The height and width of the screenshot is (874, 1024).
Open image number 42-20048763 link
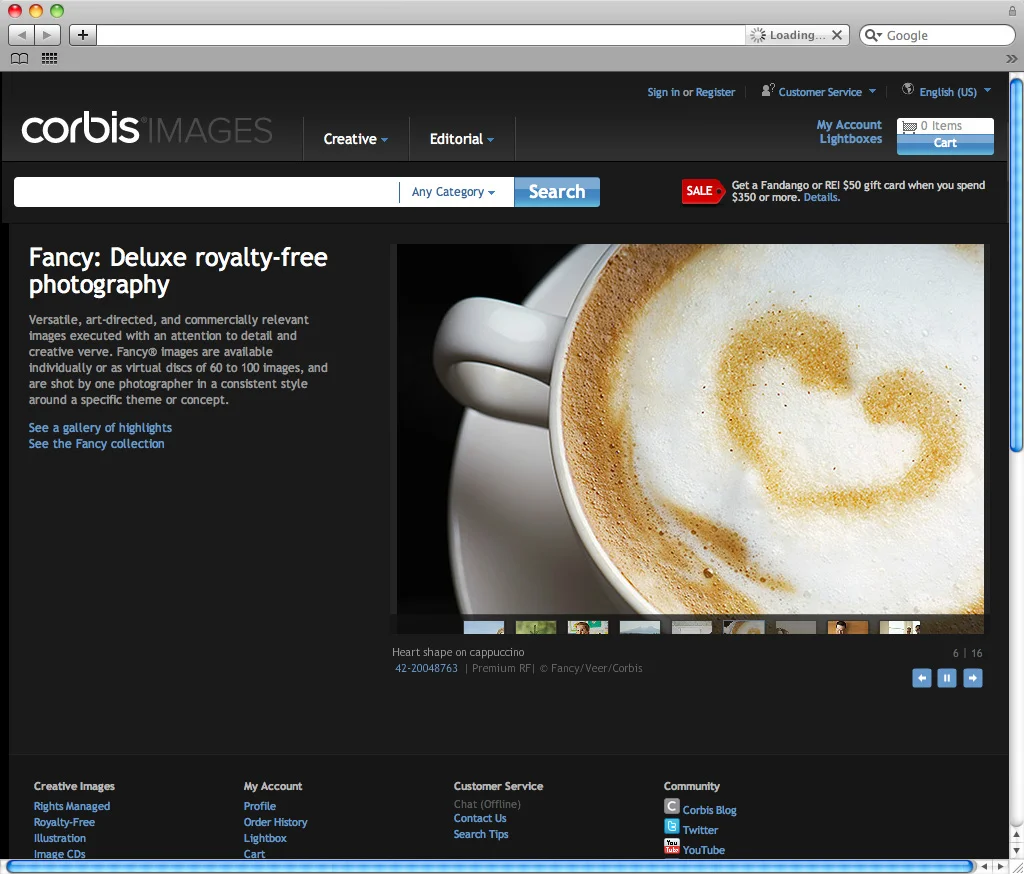coord(426,668)
